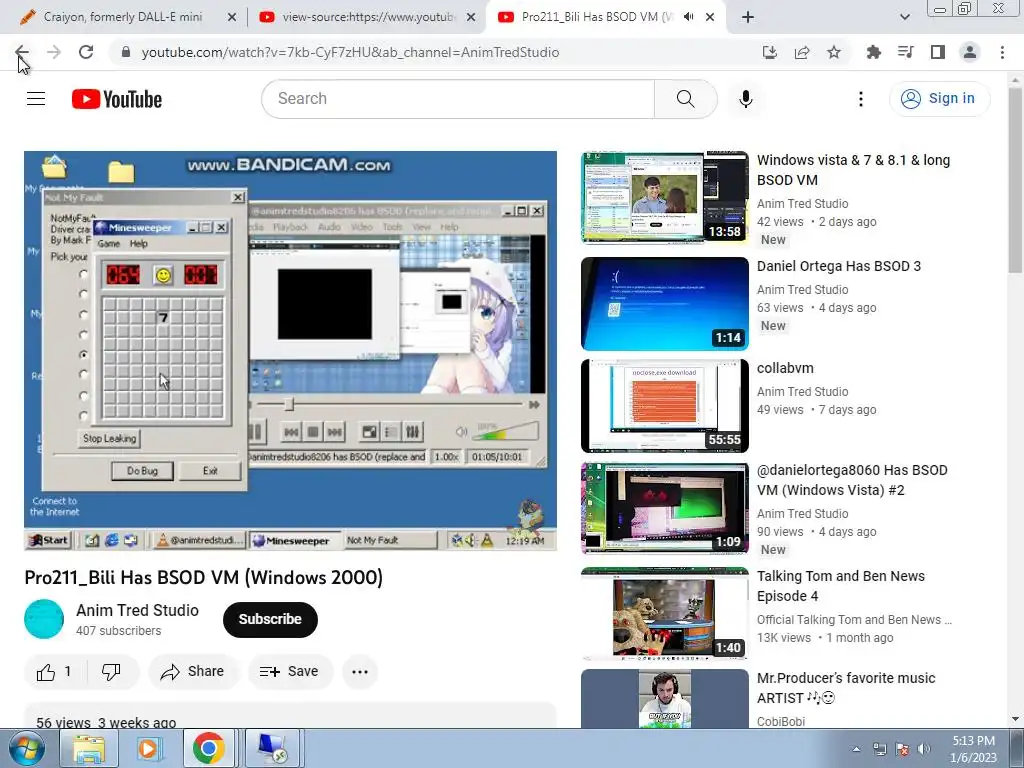This screenshot has width=1024, height=768.
Task: Click the Share button
Action: (x=193, y=671)
